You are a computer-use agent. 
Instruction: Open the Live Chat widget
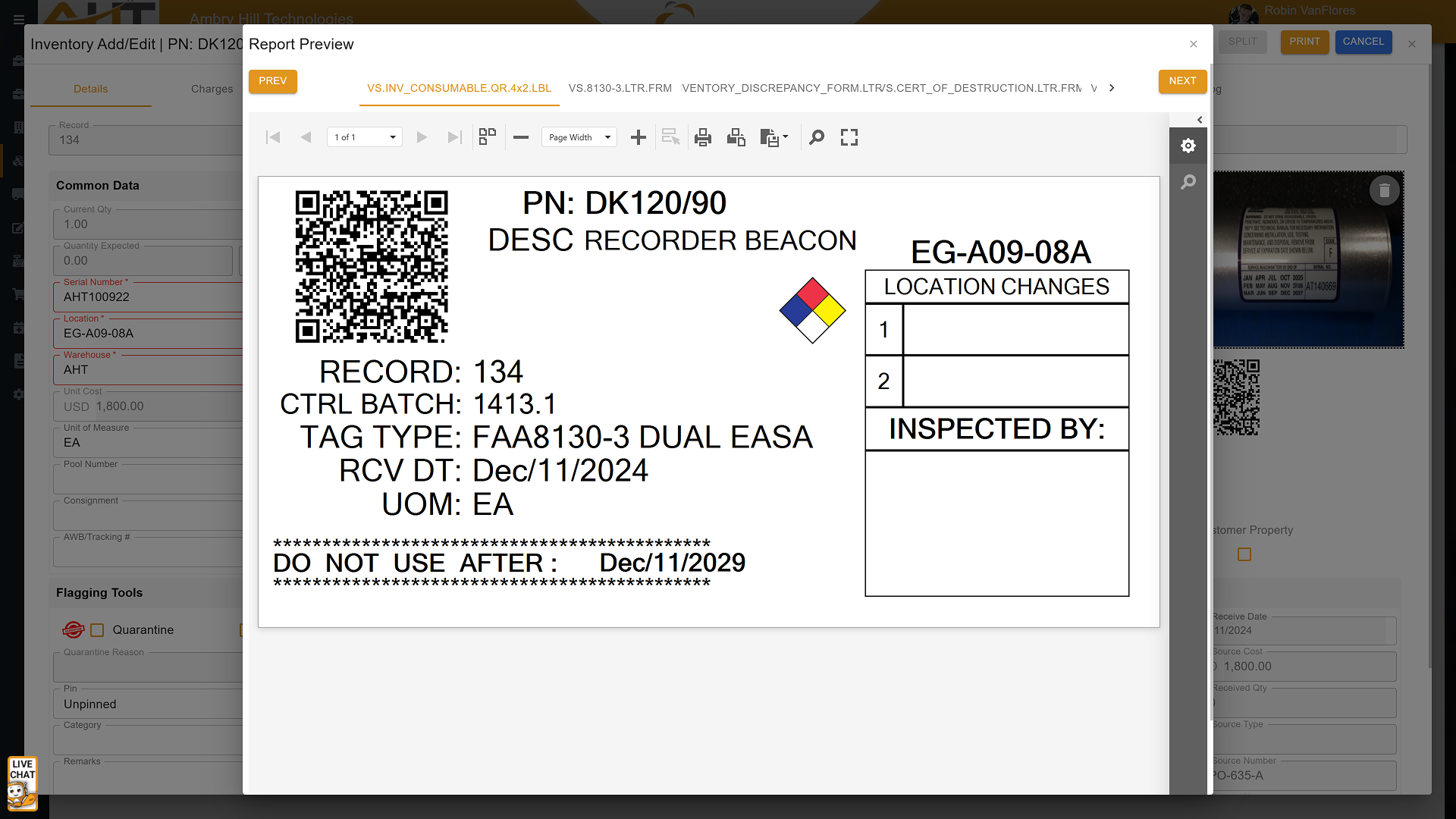point(22,783)
